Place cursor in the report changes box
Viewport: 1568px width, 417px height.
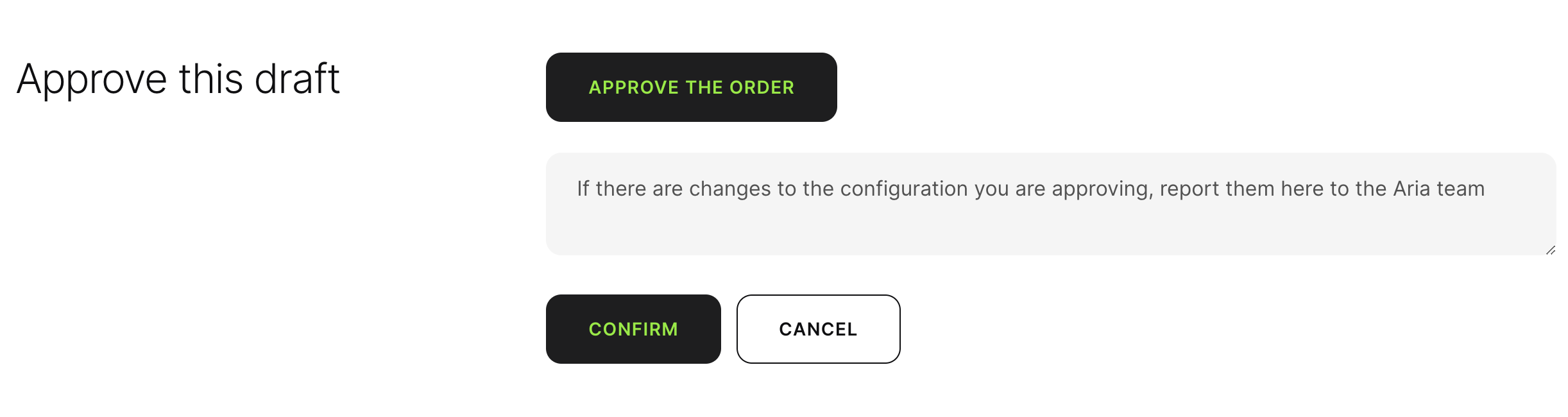(x=1050, y=204)
